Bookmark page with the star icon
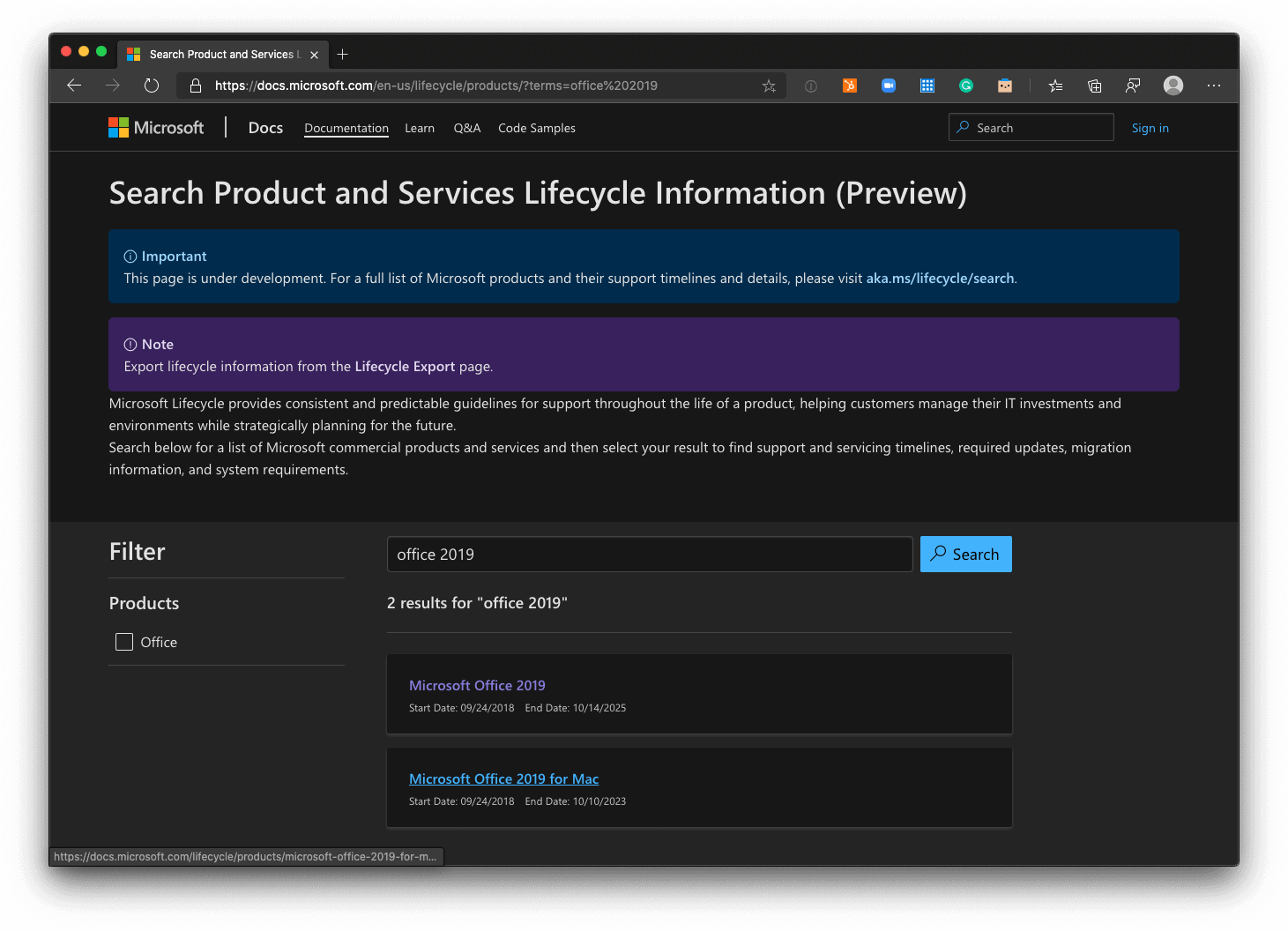Image resolution: width=1288 pixels, height=931 pixels. [x=769, y=86]
